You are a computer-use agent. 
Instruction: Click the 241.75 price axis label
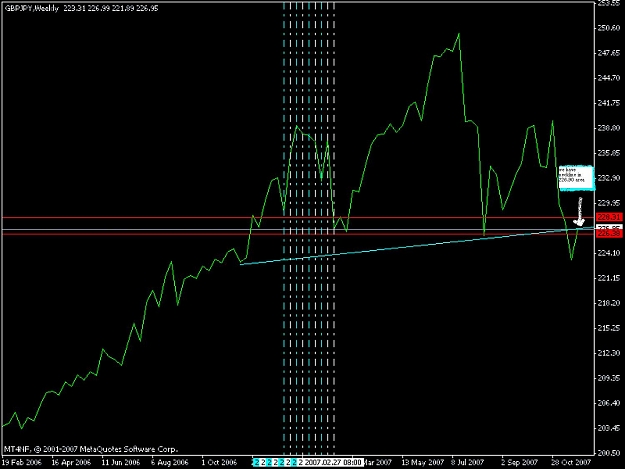(608, 103)
